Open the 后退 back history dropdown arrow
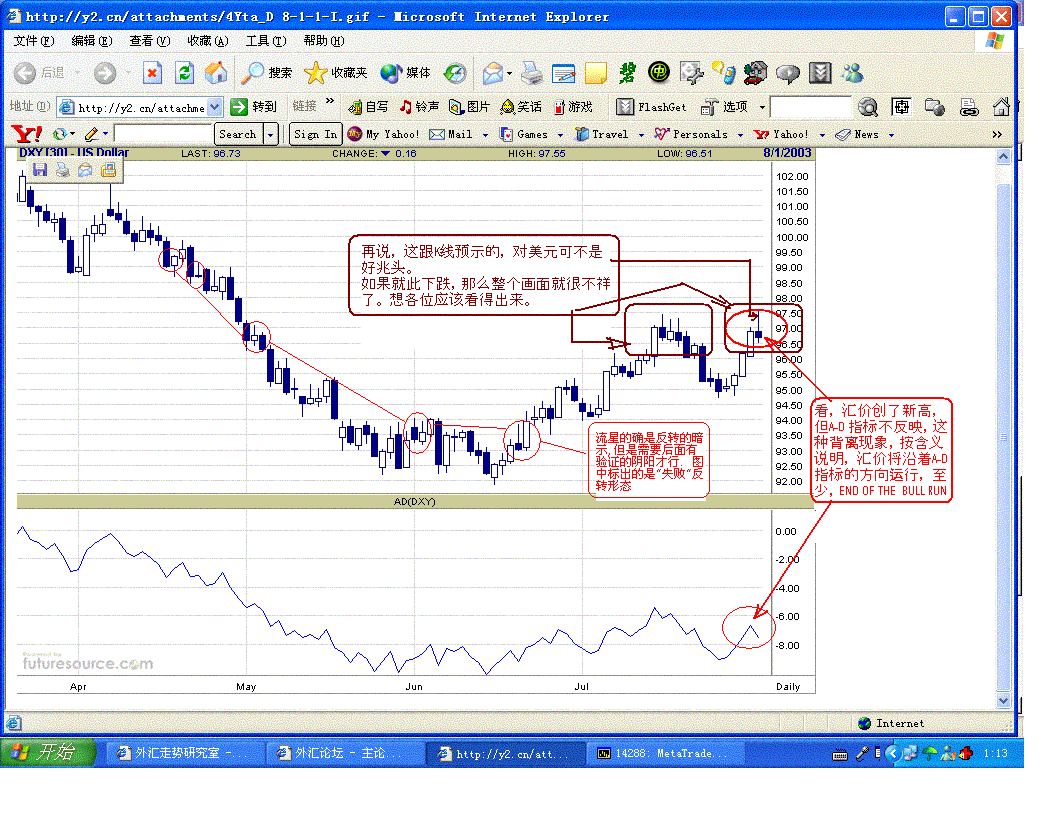The width and height of the screenshot is (1054, 832). tap(77, 73)
